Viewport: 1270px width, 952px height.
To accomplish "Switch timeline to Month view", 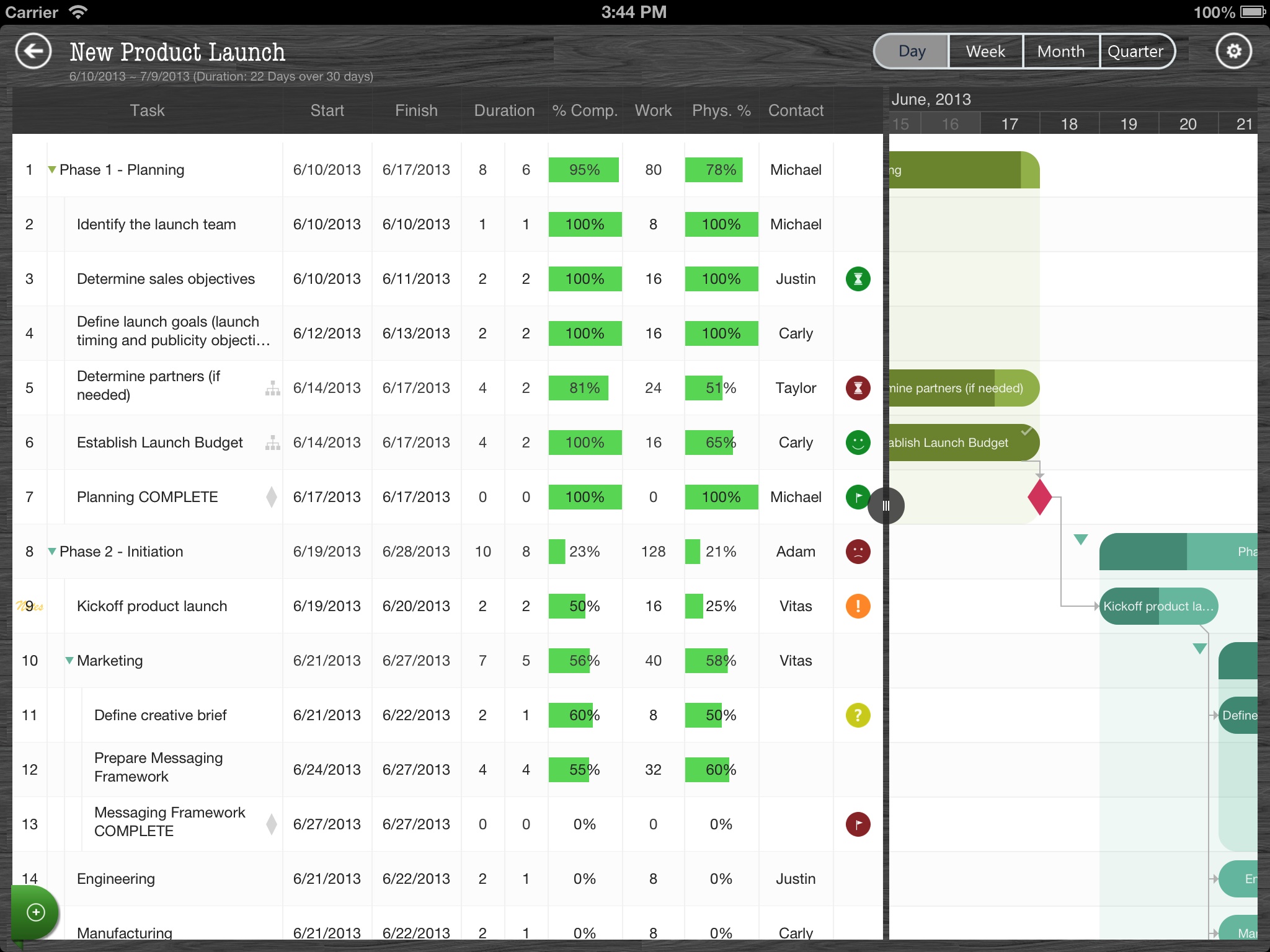I will click(x=1061, y=51).
